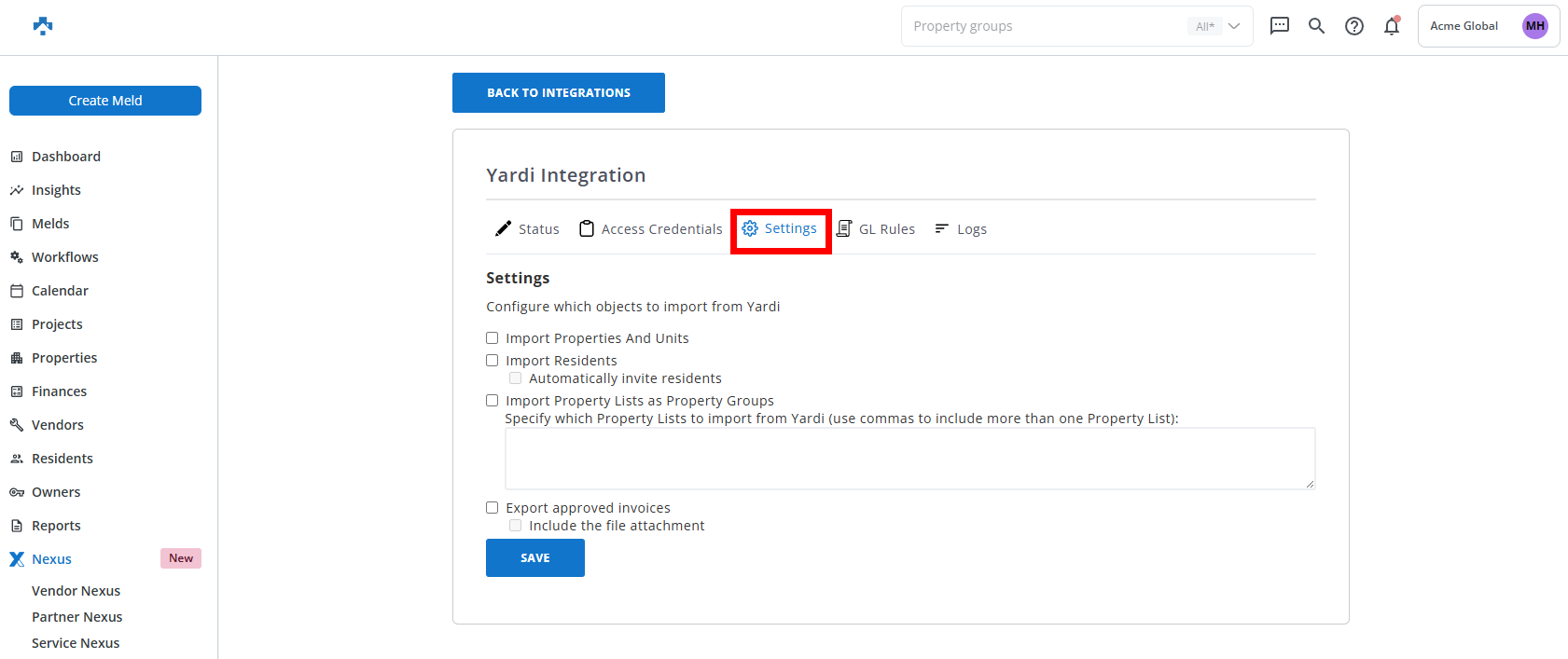1568x659 pixels.
Task: Open the chat messages icon in header
Action: tap(1279, 26)
